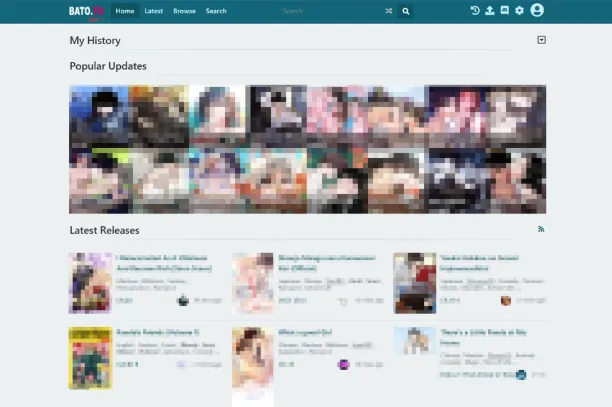Image resolution: width=612 pixels, height=407 pixels.
Task: Open the last cover in Popular Updates bottom row
Action: tap(516, 181)
